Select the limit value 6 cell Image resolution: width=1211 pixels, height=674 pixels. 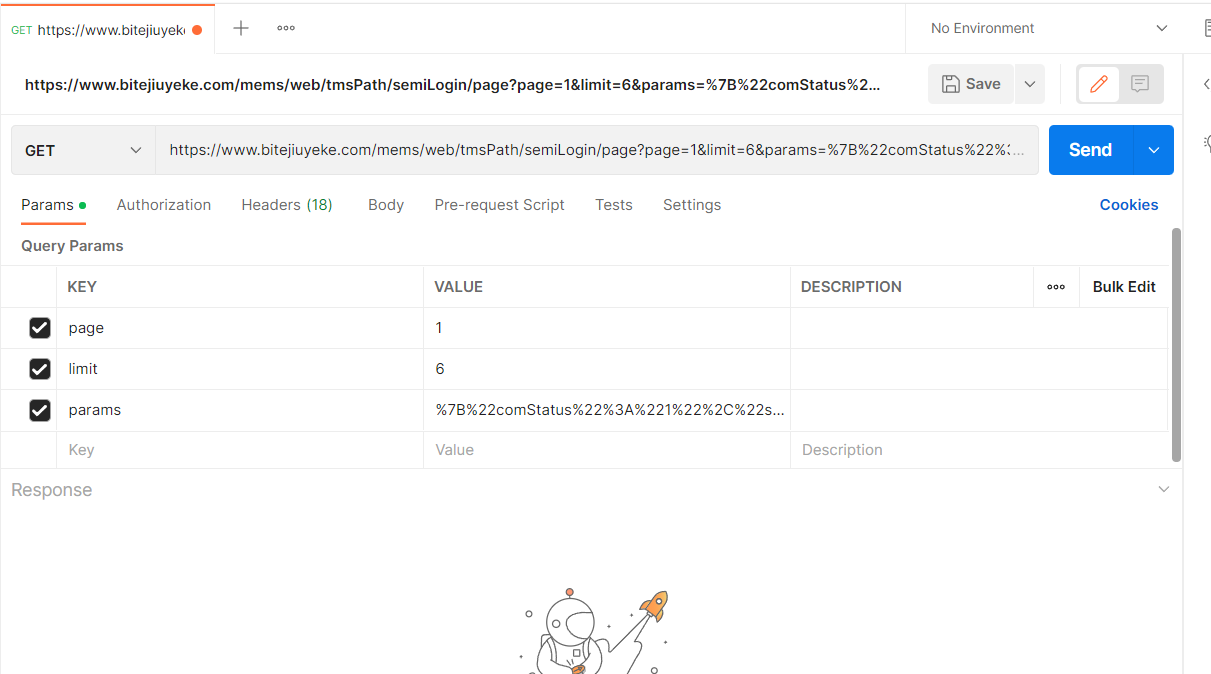(x=607, y=369)
